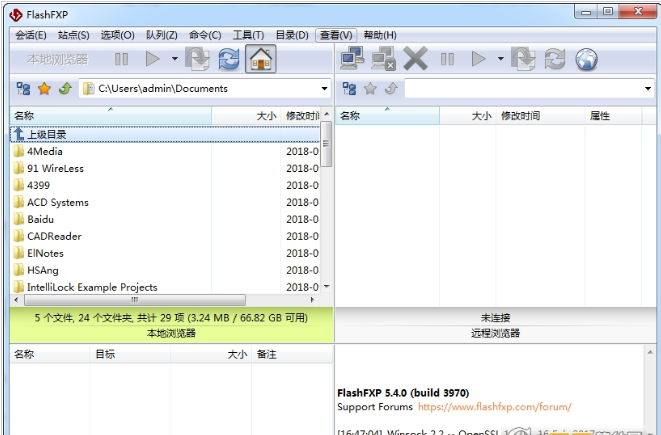Click the queue 备注 column header

pos(292,354)
